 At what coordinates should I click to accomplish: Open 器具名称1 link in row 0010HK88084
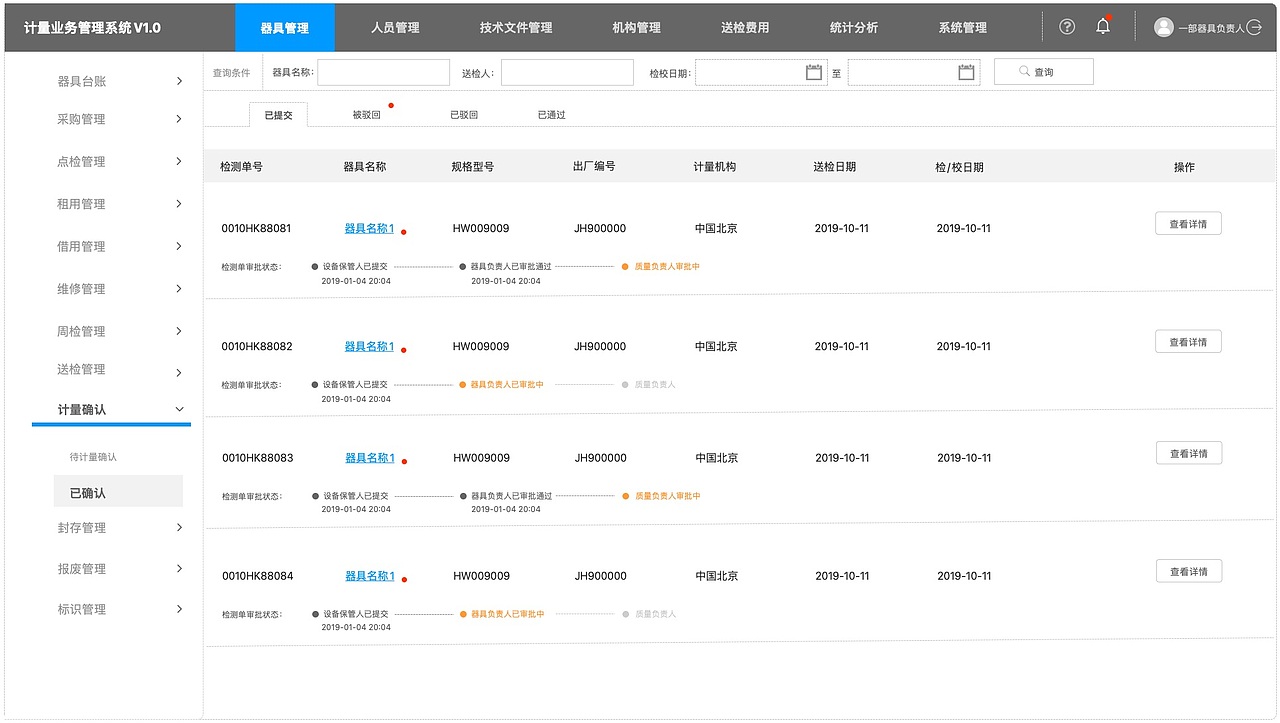(x=370, y=576)
